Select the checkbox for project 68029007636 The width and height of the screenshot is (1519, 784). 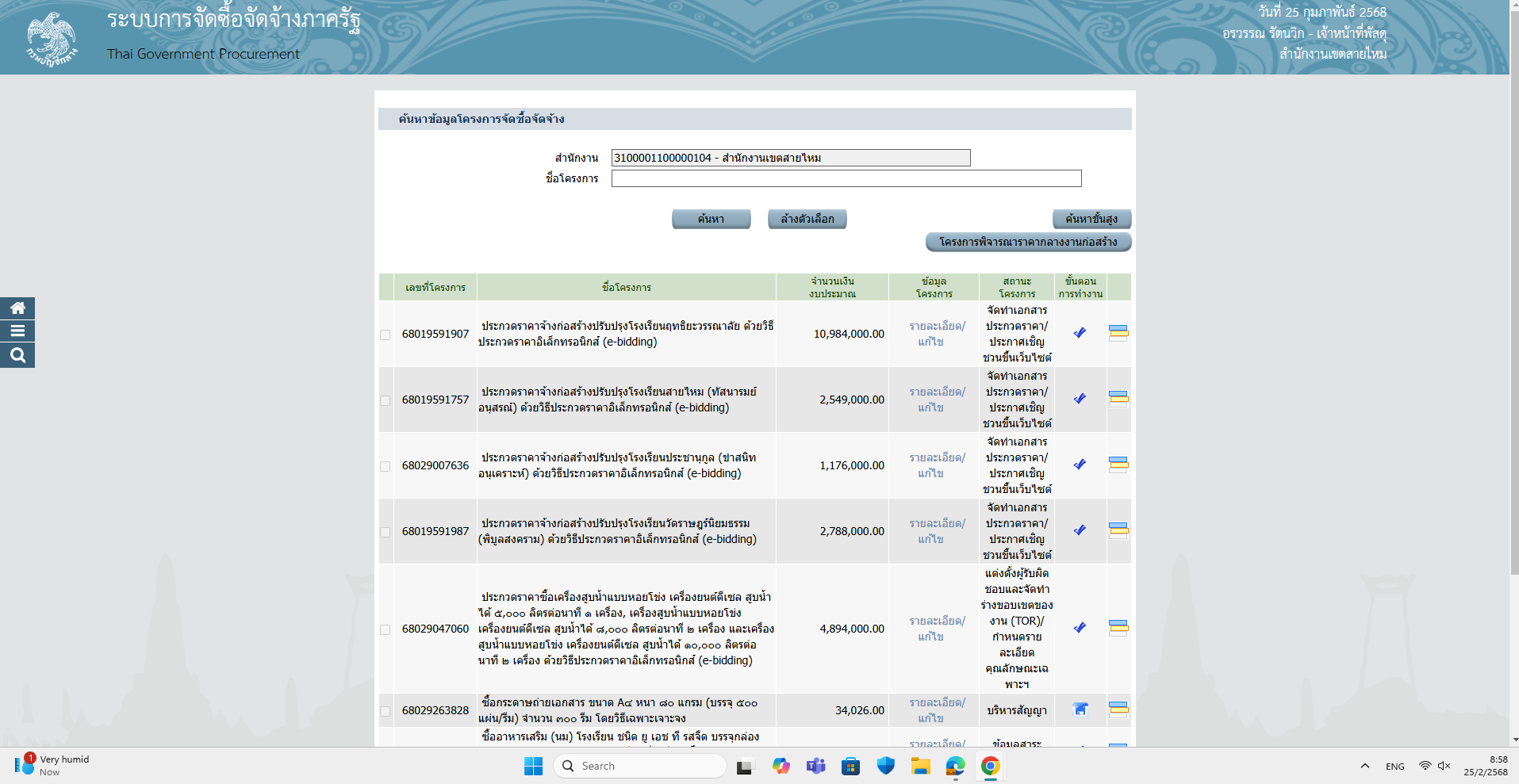click(x=386, y=467)
